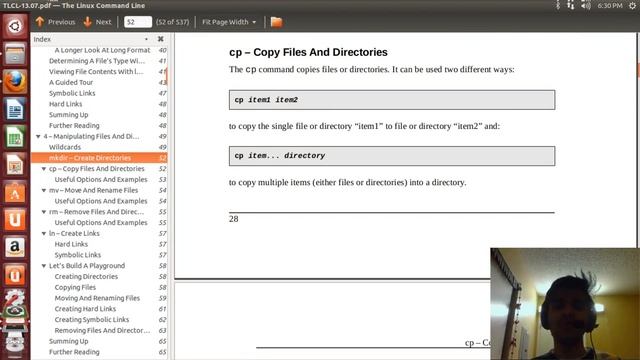Open Ubuntu Dash home launcher icon
The height and width of the screenshot is (360, 640).
[15, 27]
